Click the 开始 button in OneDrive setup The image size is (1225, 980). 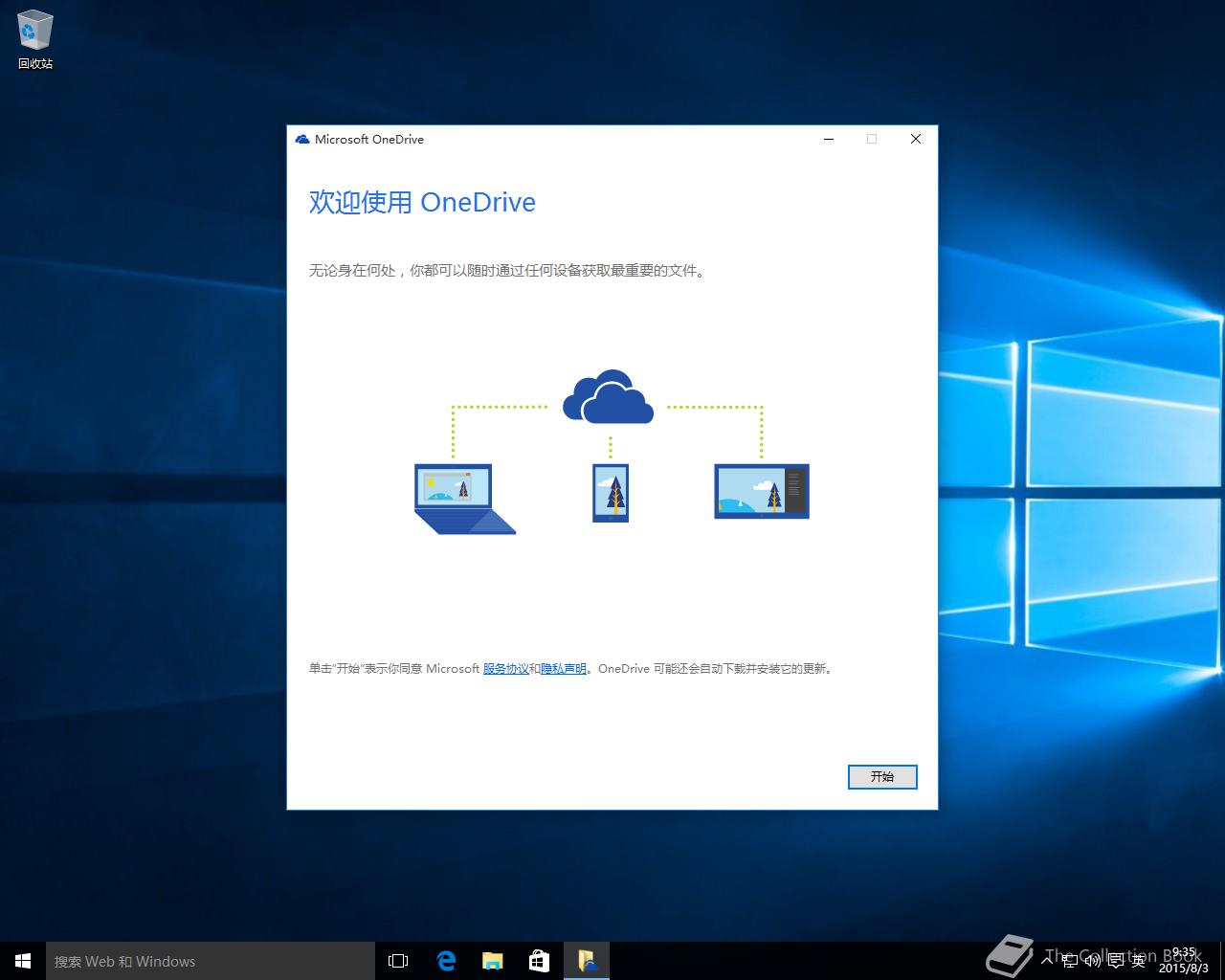(x=882, y=777)
